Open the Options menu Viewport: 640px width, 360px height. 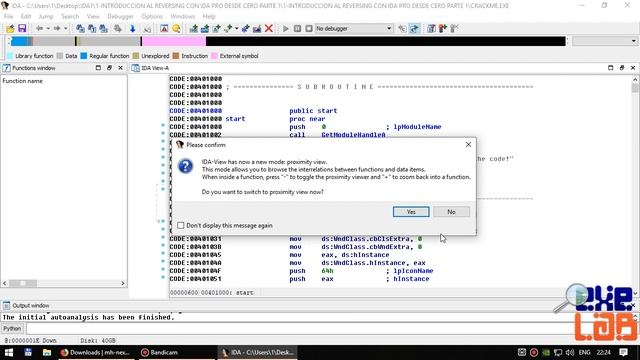coord(152,16)
